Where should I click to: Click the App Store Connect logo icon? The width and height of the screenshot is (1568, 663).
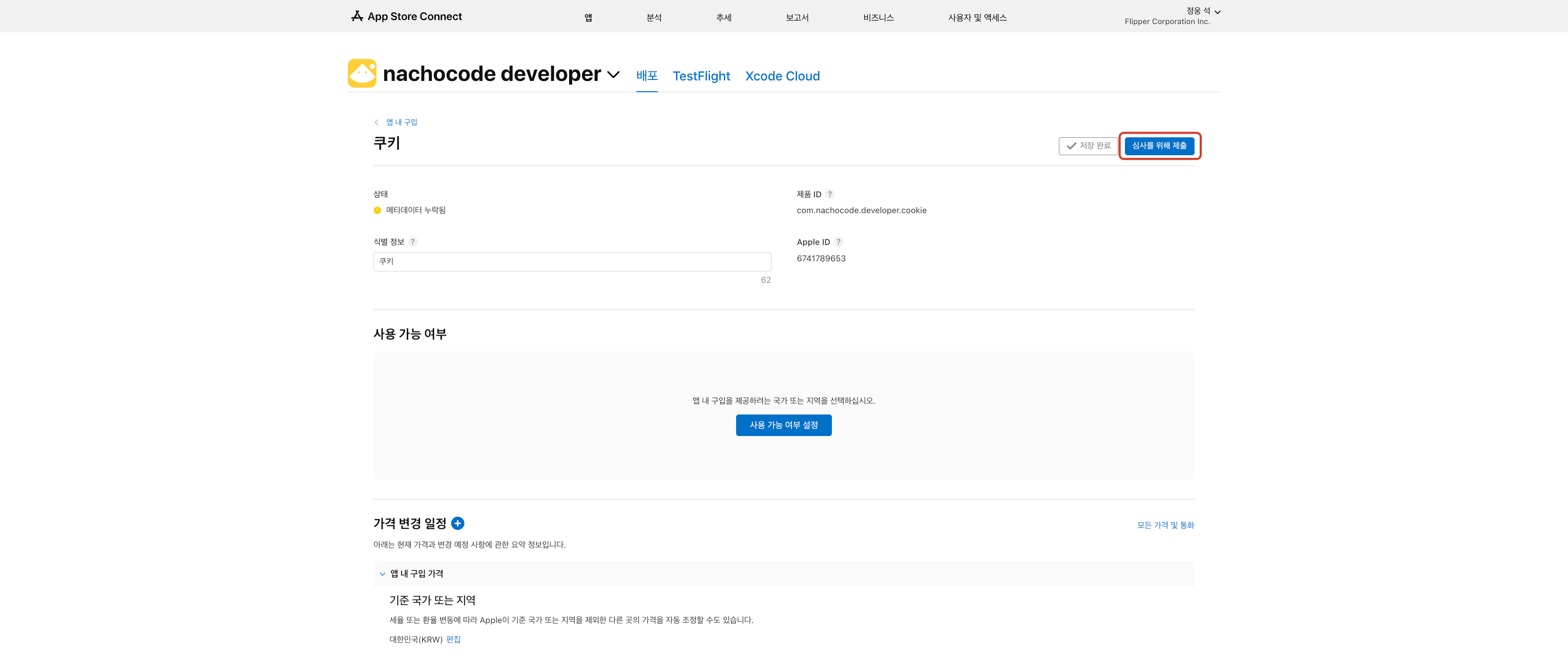coord(357,16)
